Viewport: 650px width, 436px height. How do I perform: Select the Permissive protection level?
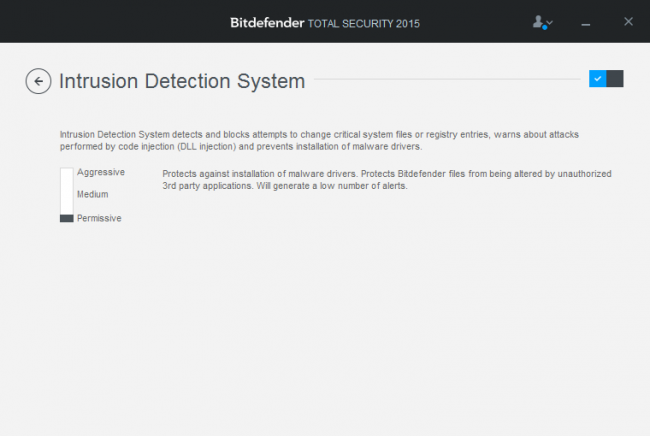99,218
